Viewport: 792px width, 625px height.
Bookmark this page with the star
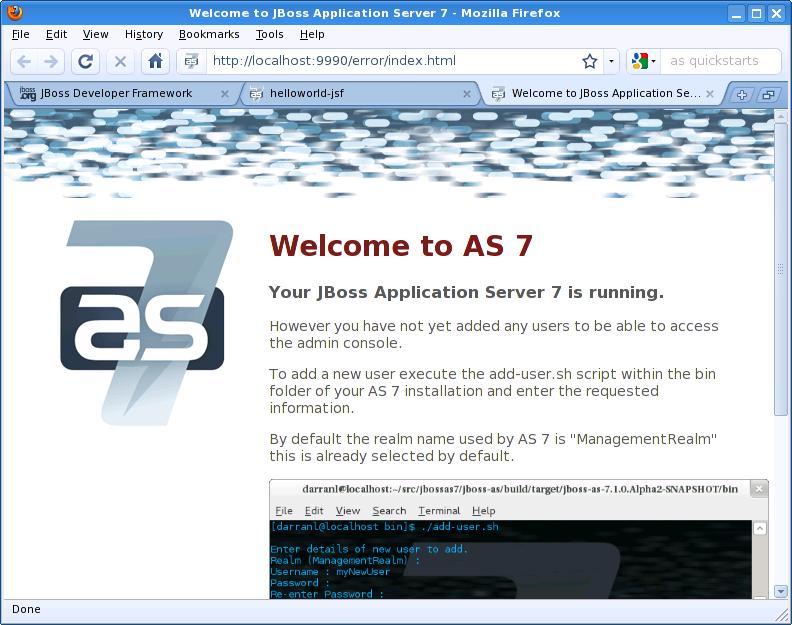(589, 62)
